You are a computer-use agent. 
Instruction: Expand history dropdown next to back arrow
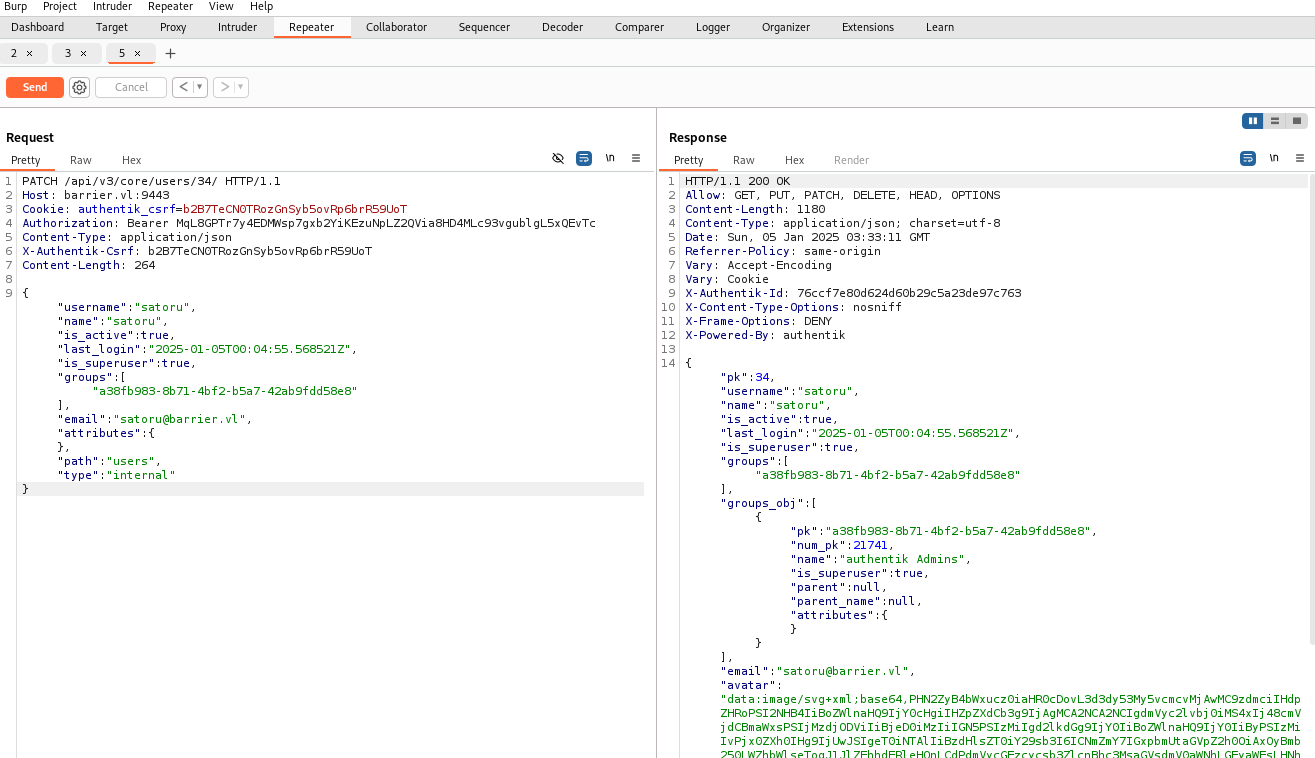[x=200, y=87]
